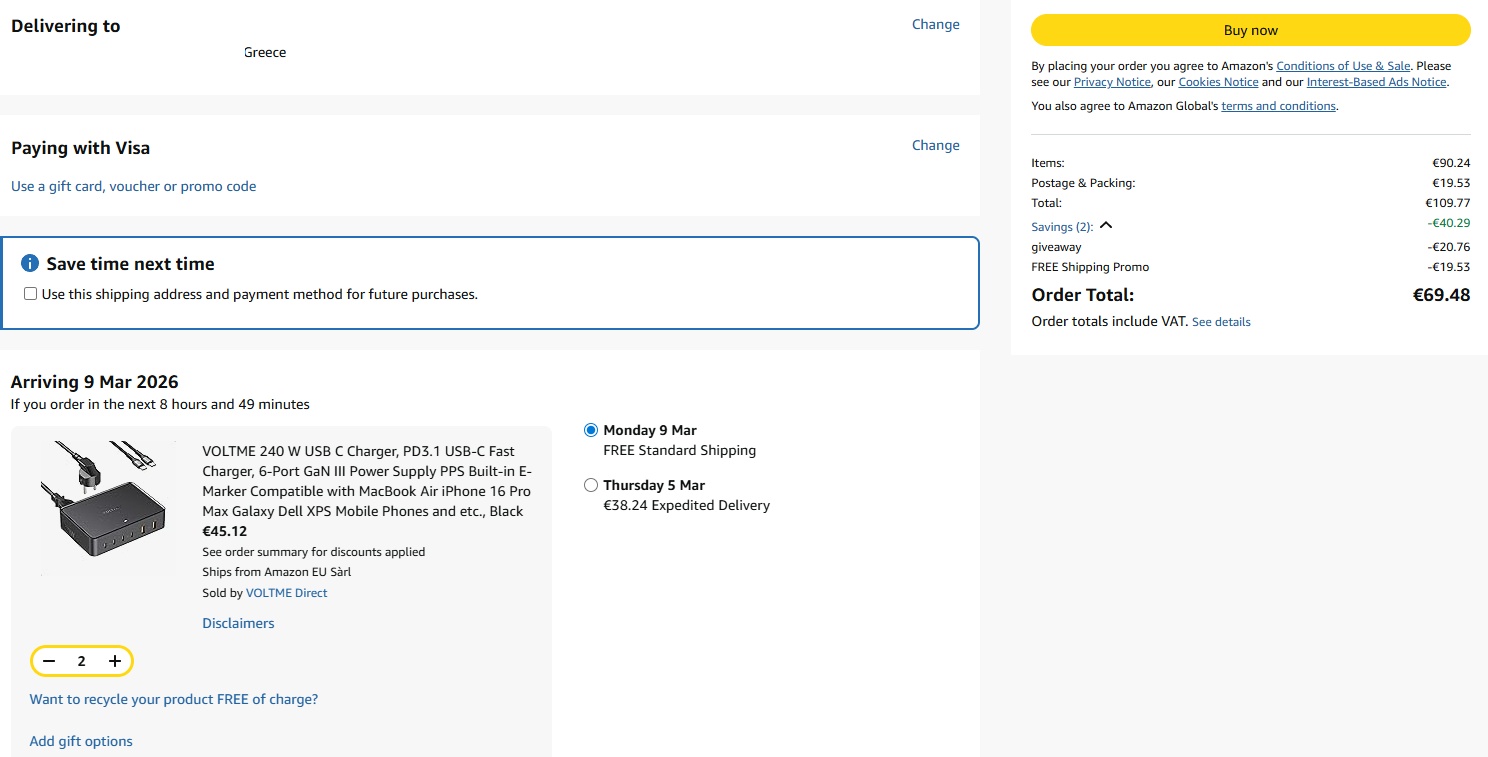
Task: Click the product price €45.12
Action: click(x=225, y=531)
